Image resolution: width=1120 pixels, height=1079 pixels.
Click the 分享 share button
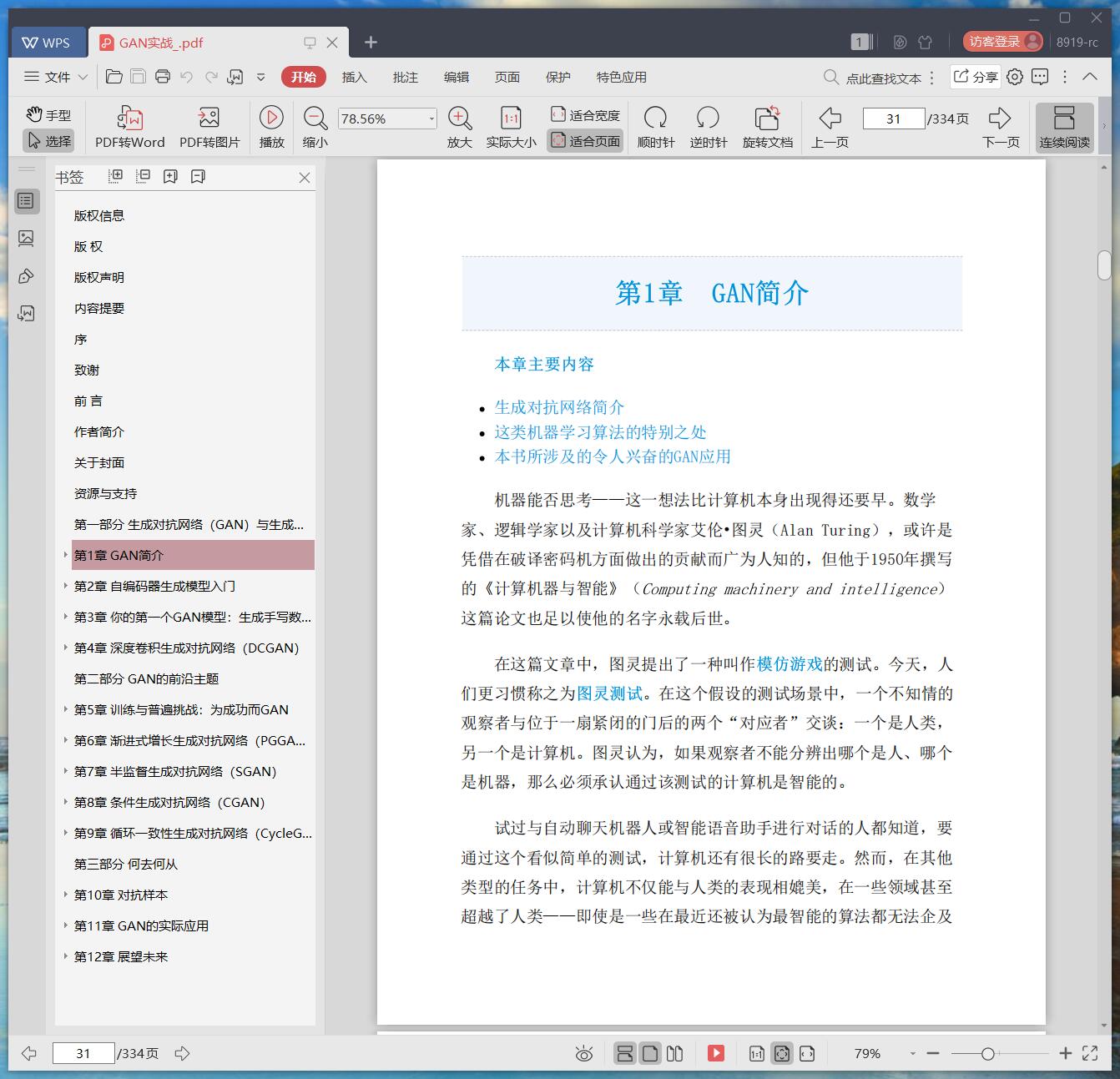click(976, 77)
